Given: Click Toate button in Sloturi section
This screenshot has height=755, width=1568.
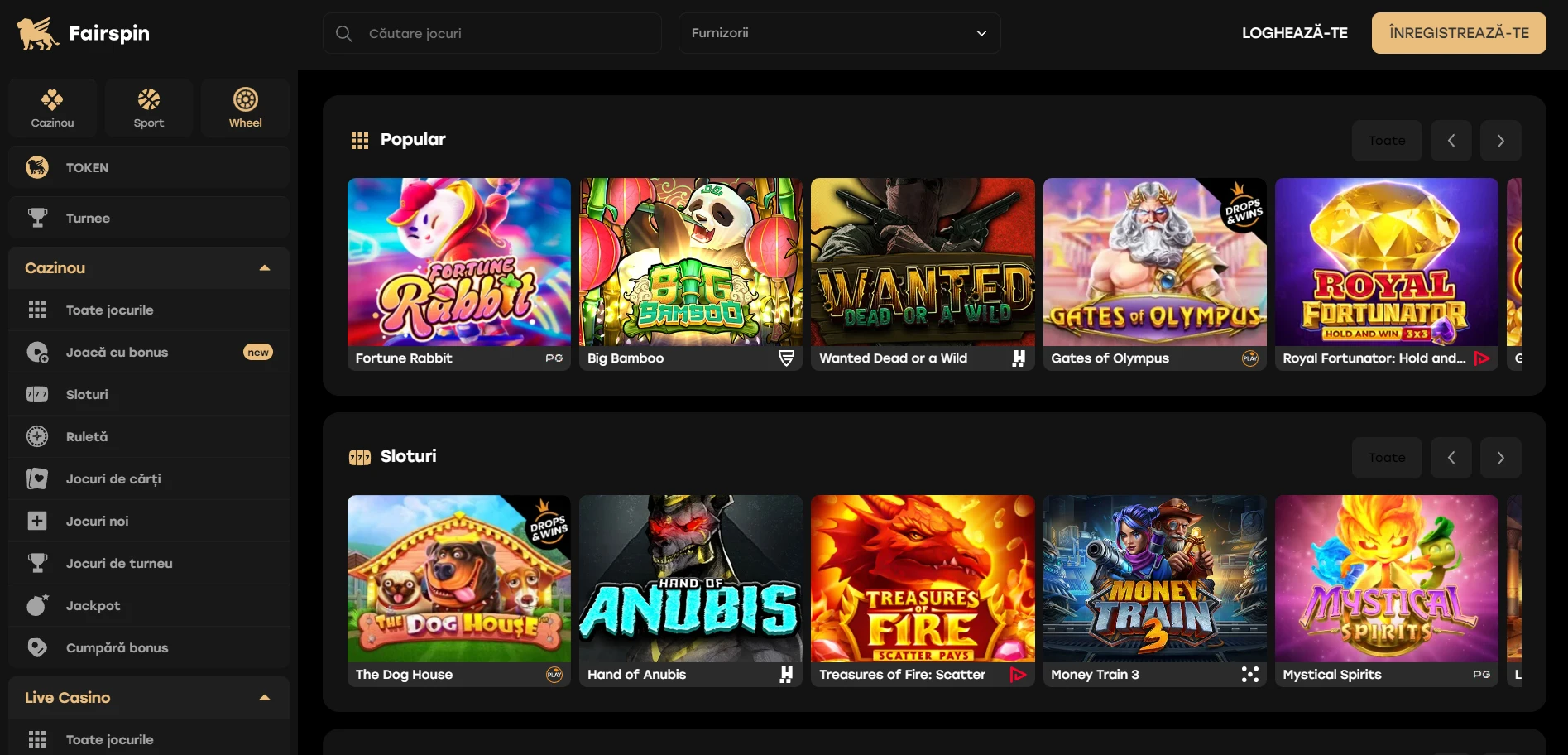Looking at the screenshot, I should point(1387,458).
